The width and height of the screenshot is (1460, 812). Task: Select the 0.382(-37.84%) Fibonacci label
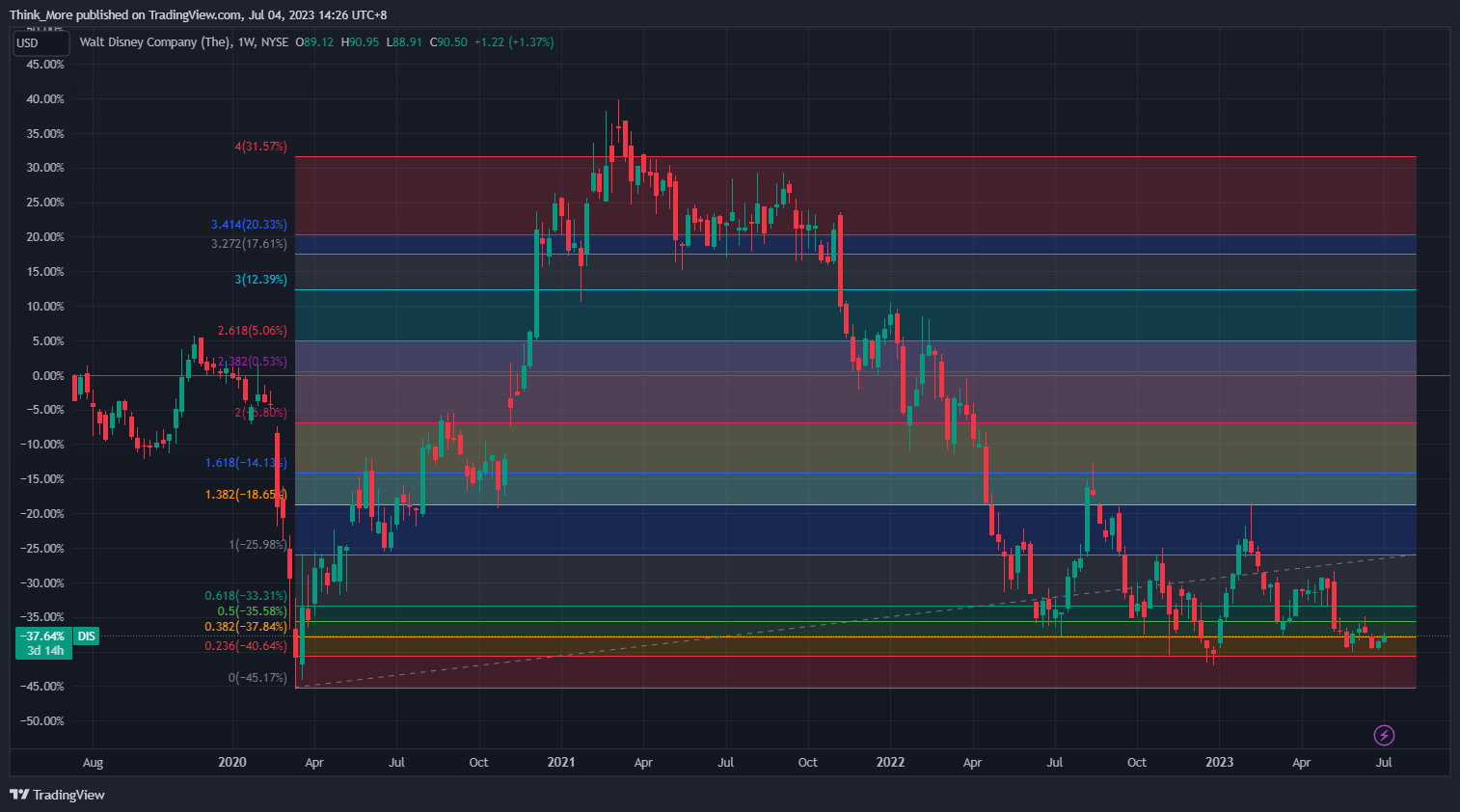(247, 627)
